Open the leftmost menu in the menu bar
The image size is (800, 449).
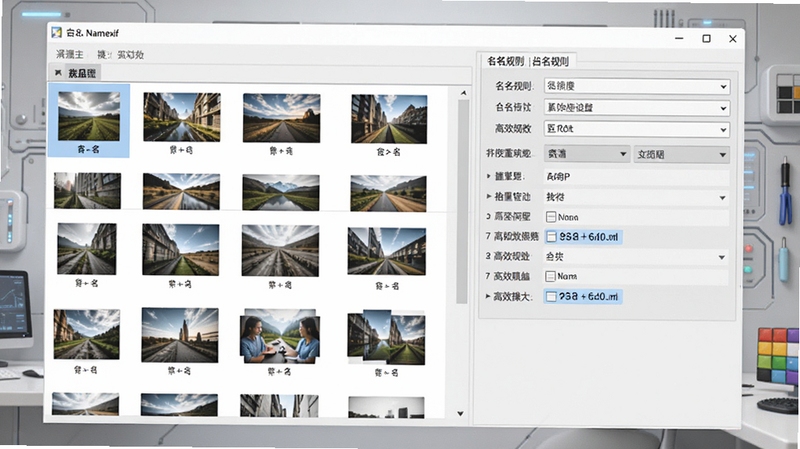click(70, 55)
